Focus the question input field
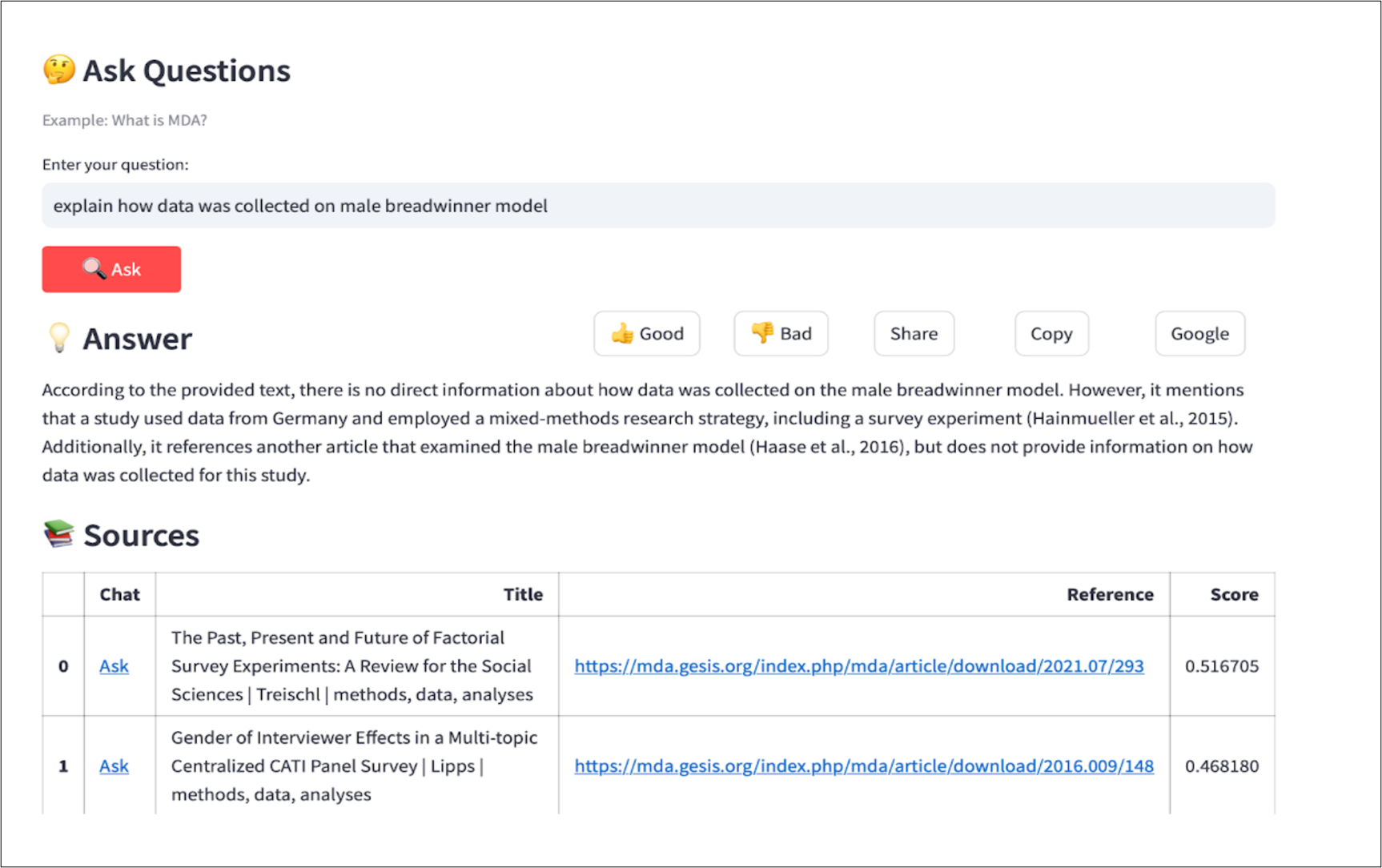1382x868 pixels. [x=657, y=206]
